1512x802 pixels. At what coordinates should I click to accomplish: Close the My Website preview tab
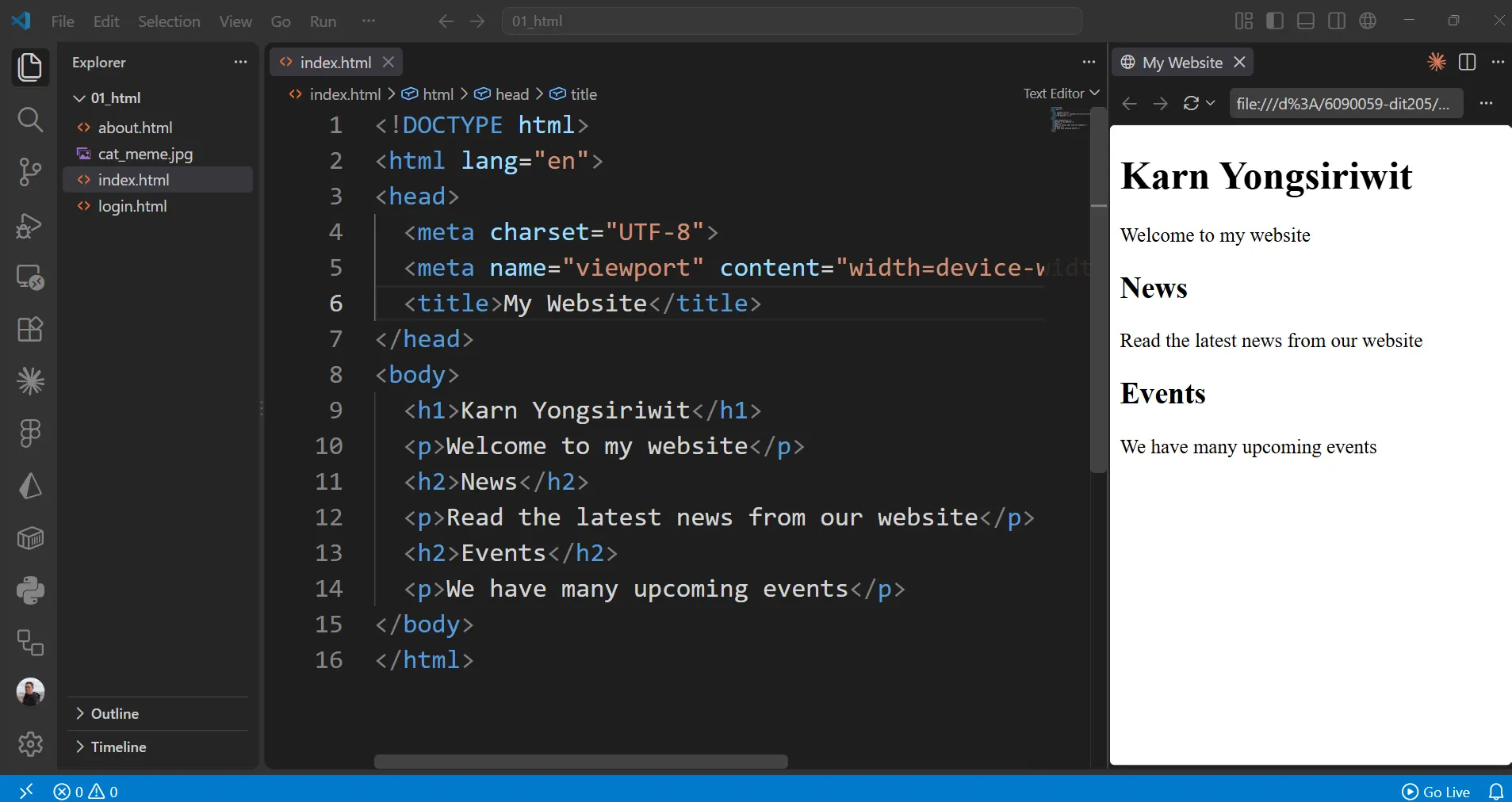[x=1239, y=62]
